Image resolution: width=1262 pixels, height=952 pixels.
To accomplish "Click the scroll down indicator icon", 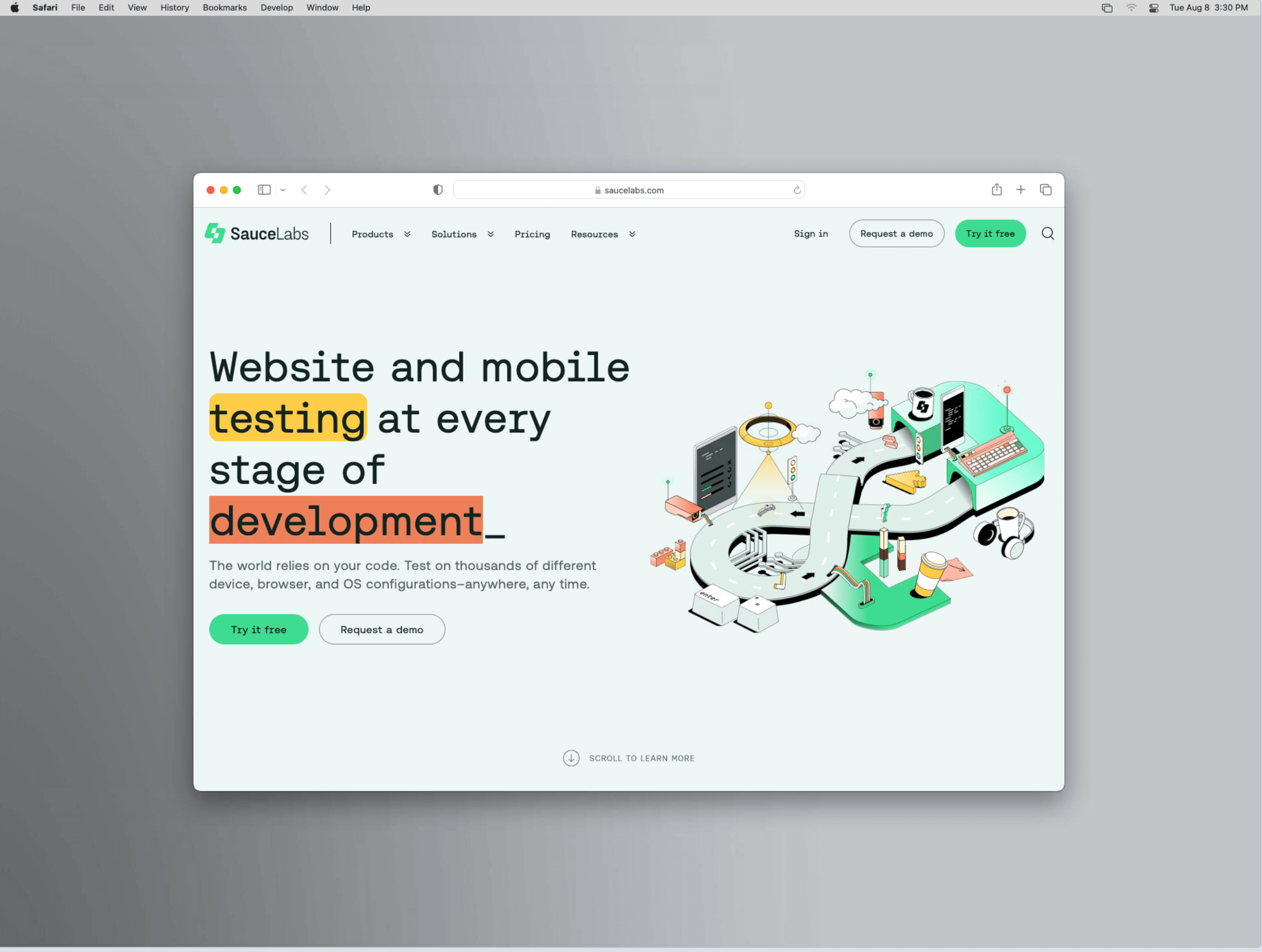I will [x=571, y=757].
